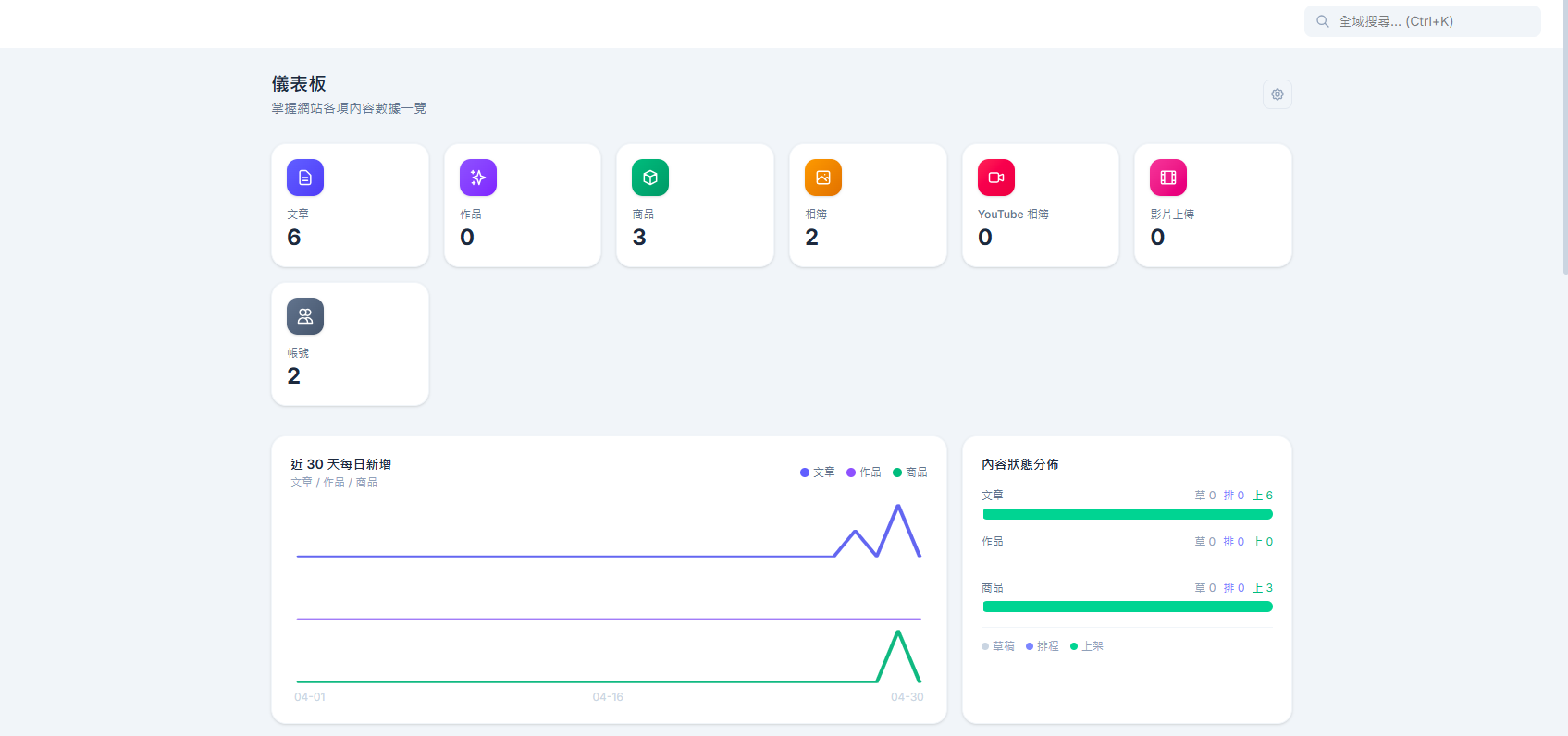
Task: Open dashboard settings gear button
Action: tap(1278, 94)
